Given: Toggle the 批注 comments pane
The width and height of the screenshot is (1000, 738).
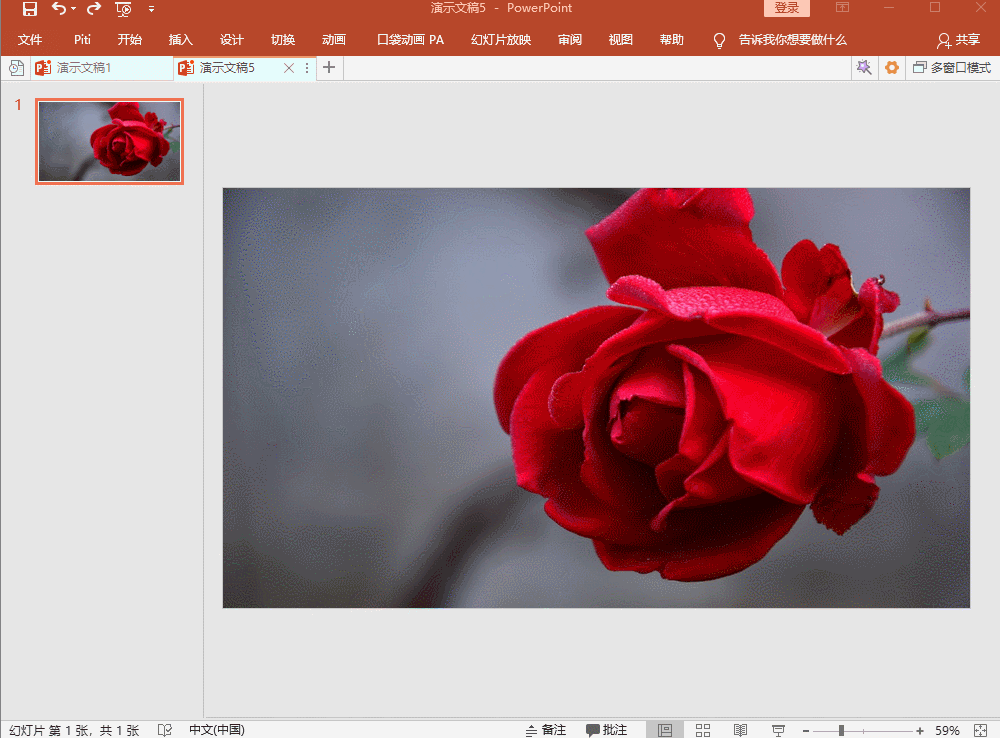Looking at the screenshot, I should [x=607, y=730].
